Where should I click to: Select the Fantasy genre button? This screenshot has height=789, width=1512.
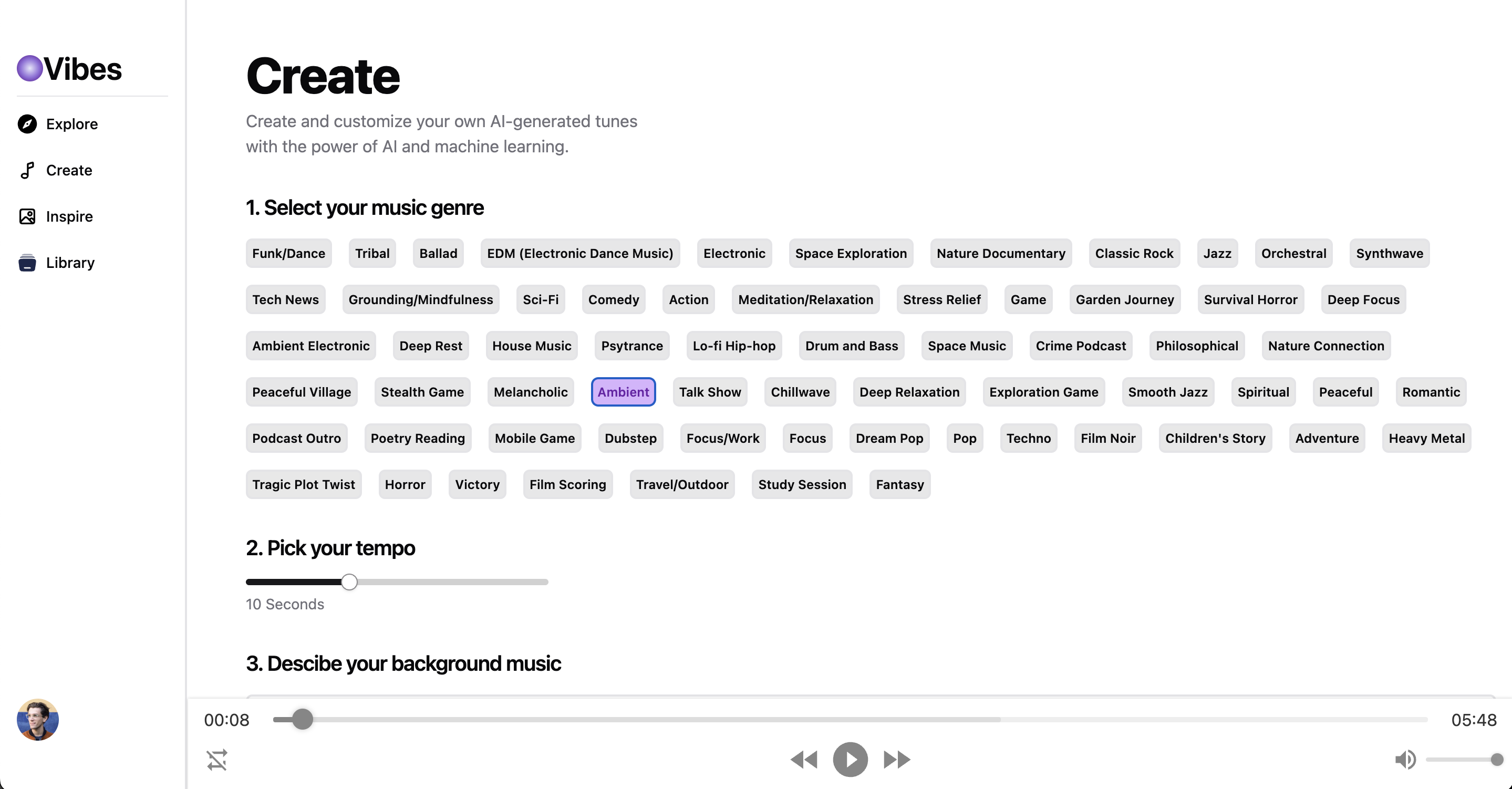899,485
